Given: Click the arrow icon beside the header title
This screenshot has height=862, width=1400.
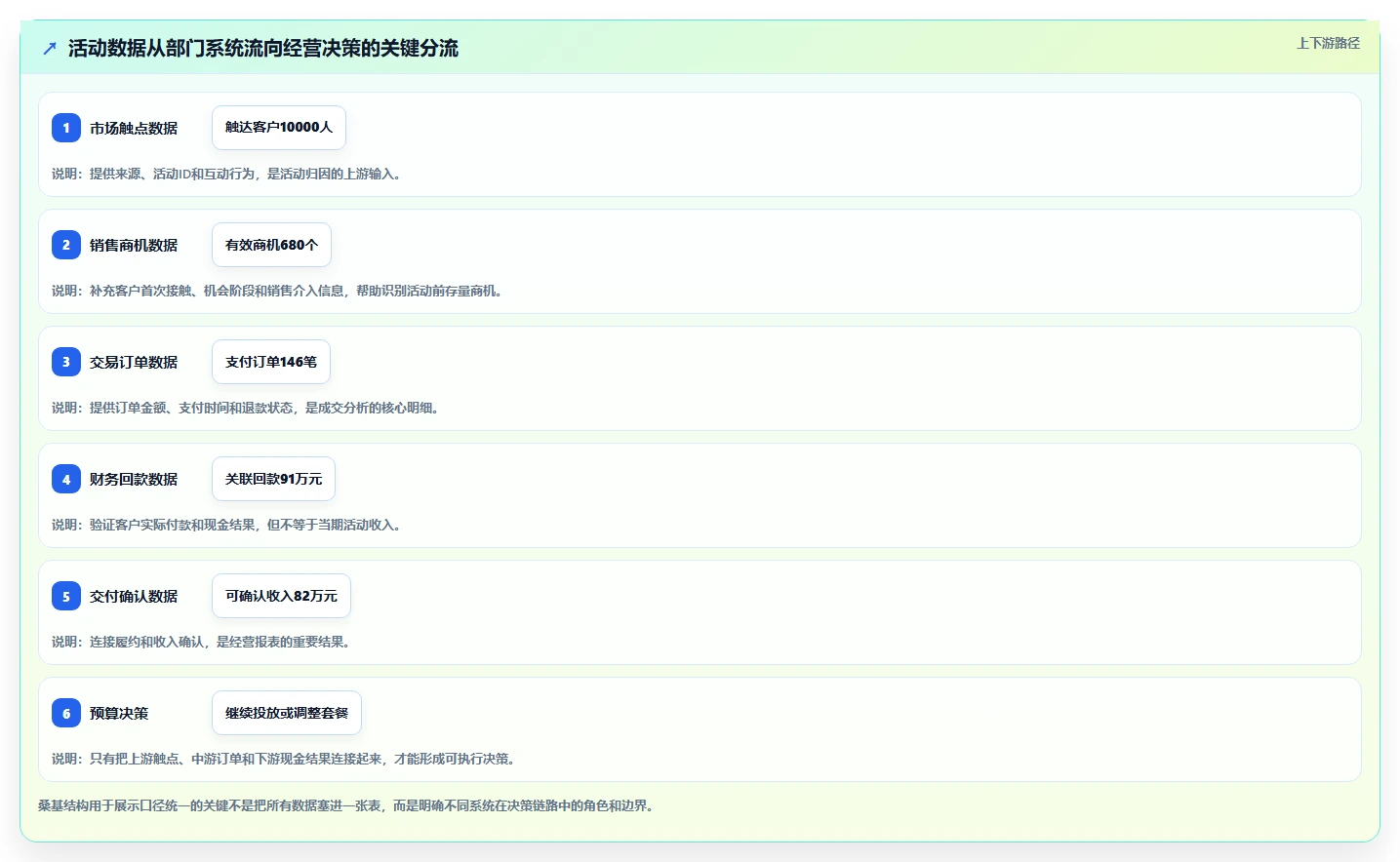Looking at the screenshot, I should 50,48.
